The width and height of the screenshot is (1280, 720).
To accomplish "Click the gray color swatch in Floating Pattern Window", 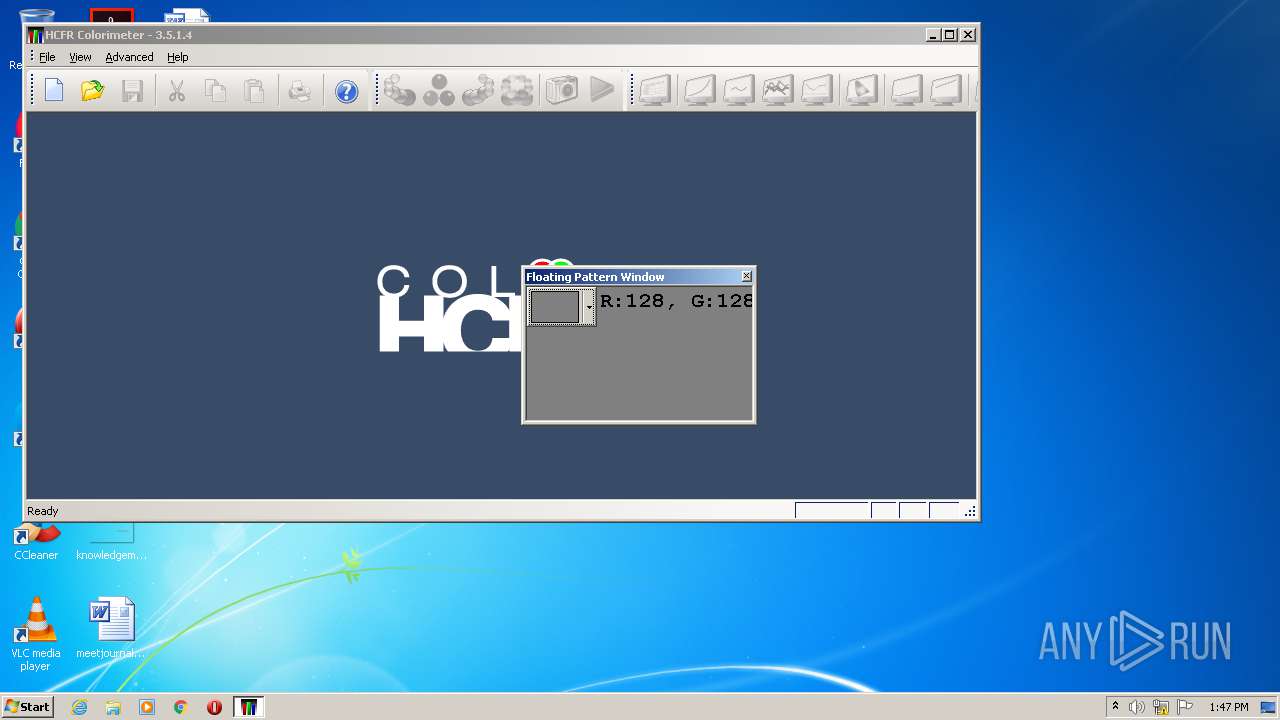I will coord(555,307).
